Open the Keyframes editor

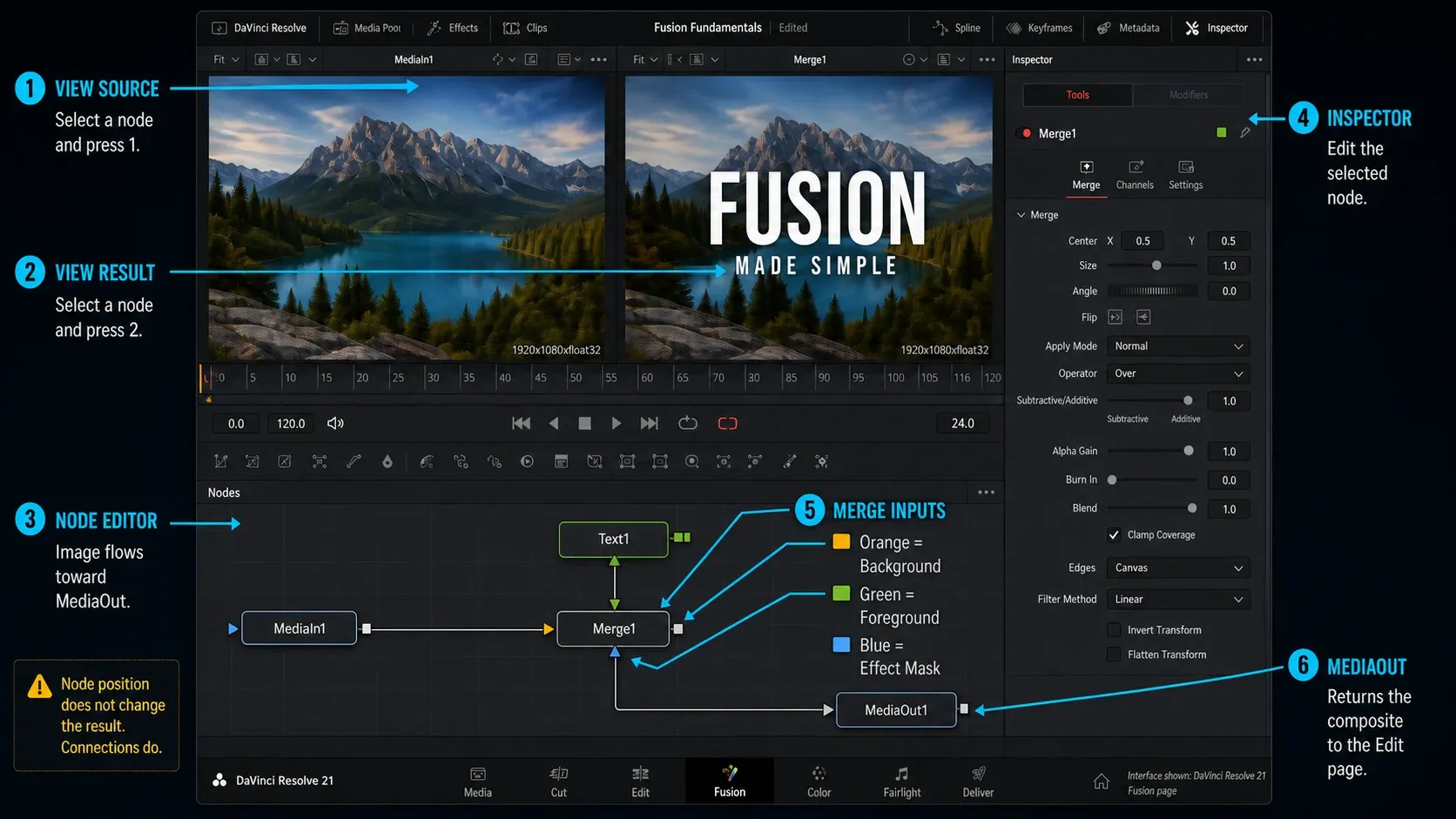tap(1039, 28)
